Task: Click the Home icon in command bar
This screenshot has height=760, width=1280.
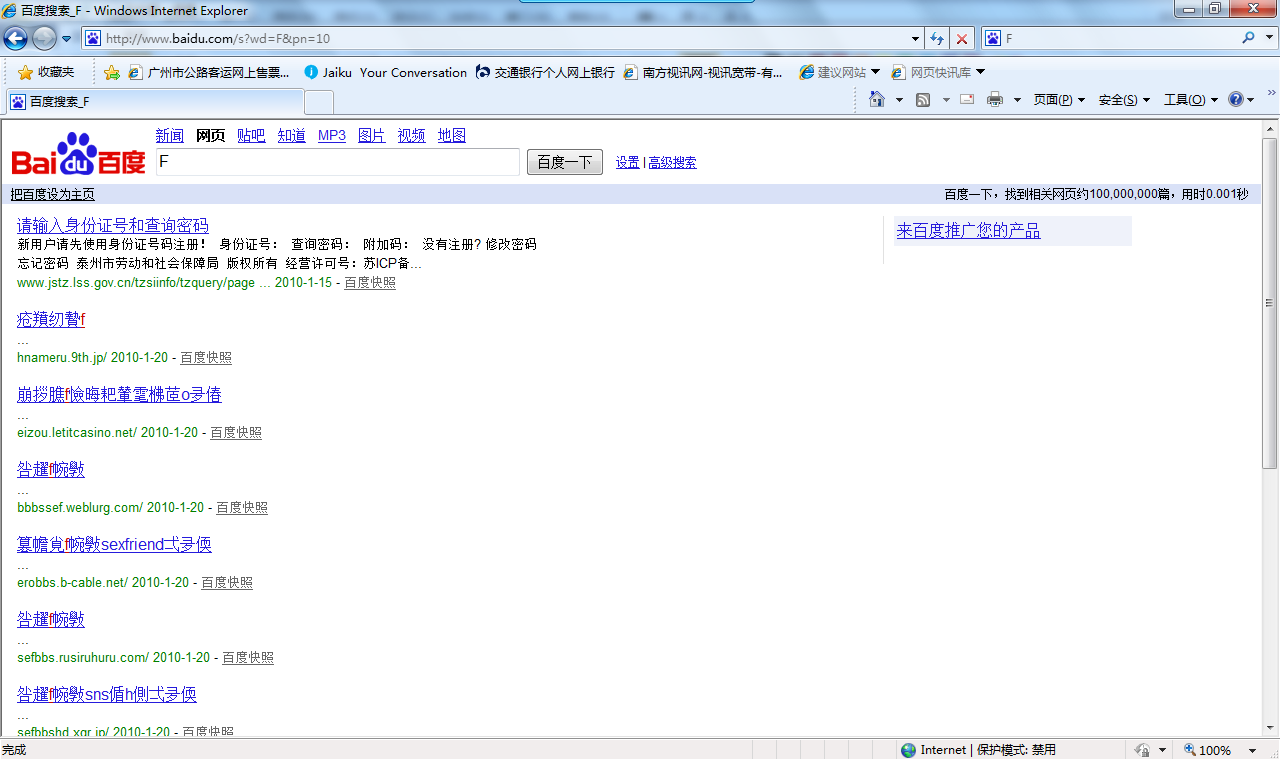Action: pos(877,99)
